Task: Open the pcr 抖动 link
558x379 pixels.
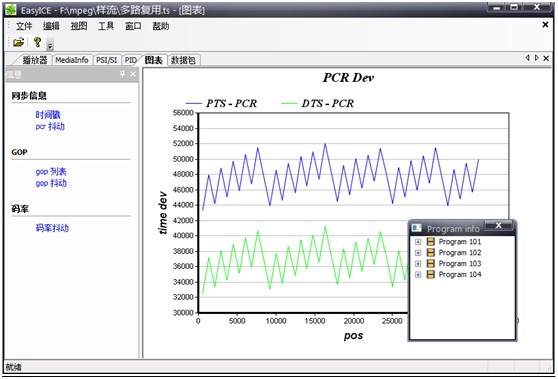Action: [x=50, y=126]
